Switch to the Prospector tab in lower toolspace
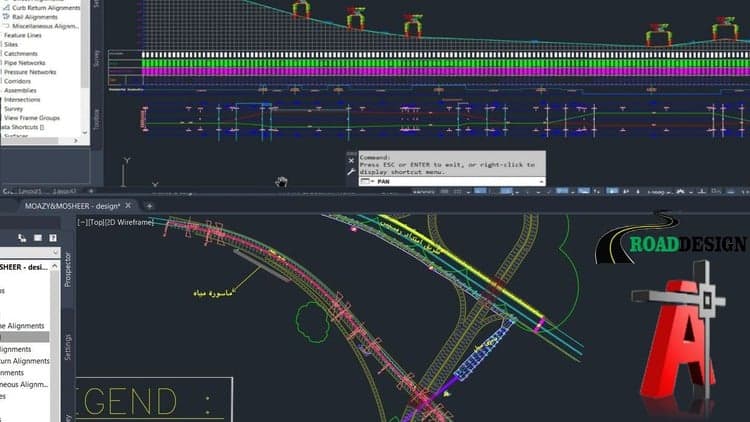The image size is (750, 422). coord(67,270)
